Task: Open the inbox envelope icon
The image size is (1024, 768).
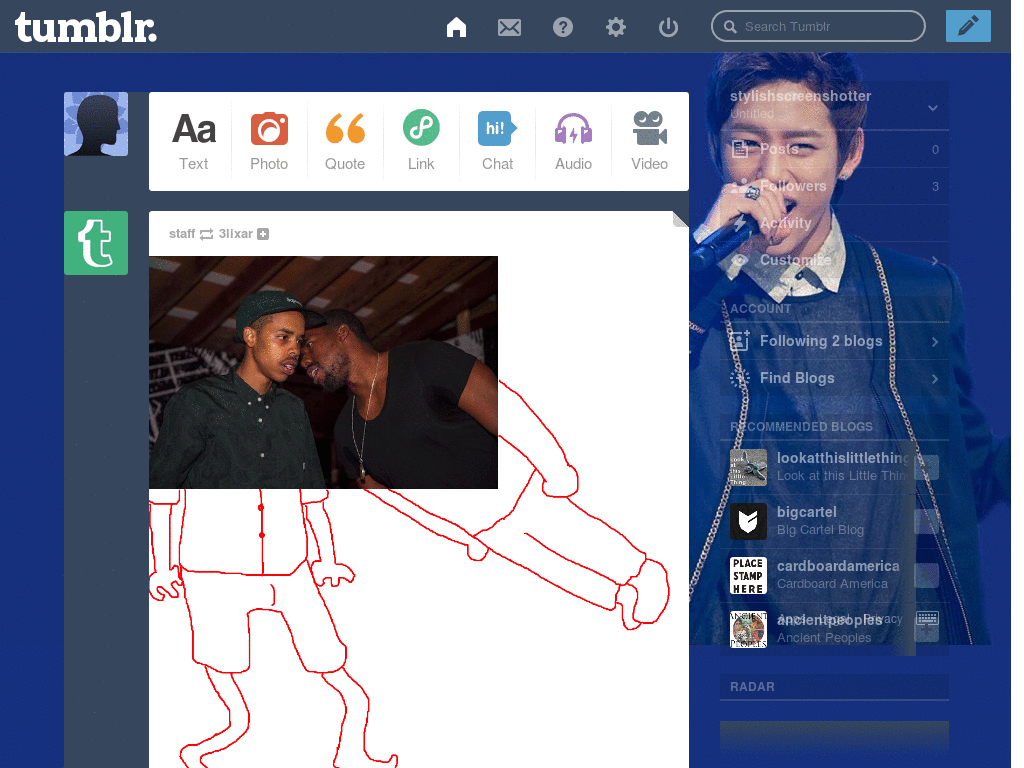Action: point(509,27)
